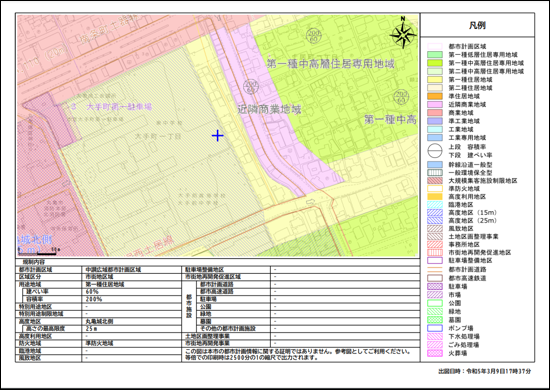550x390 pixels.
Task: Click the 上段 容積率 circle symbol in legend
Action: [x=435, y=151]
